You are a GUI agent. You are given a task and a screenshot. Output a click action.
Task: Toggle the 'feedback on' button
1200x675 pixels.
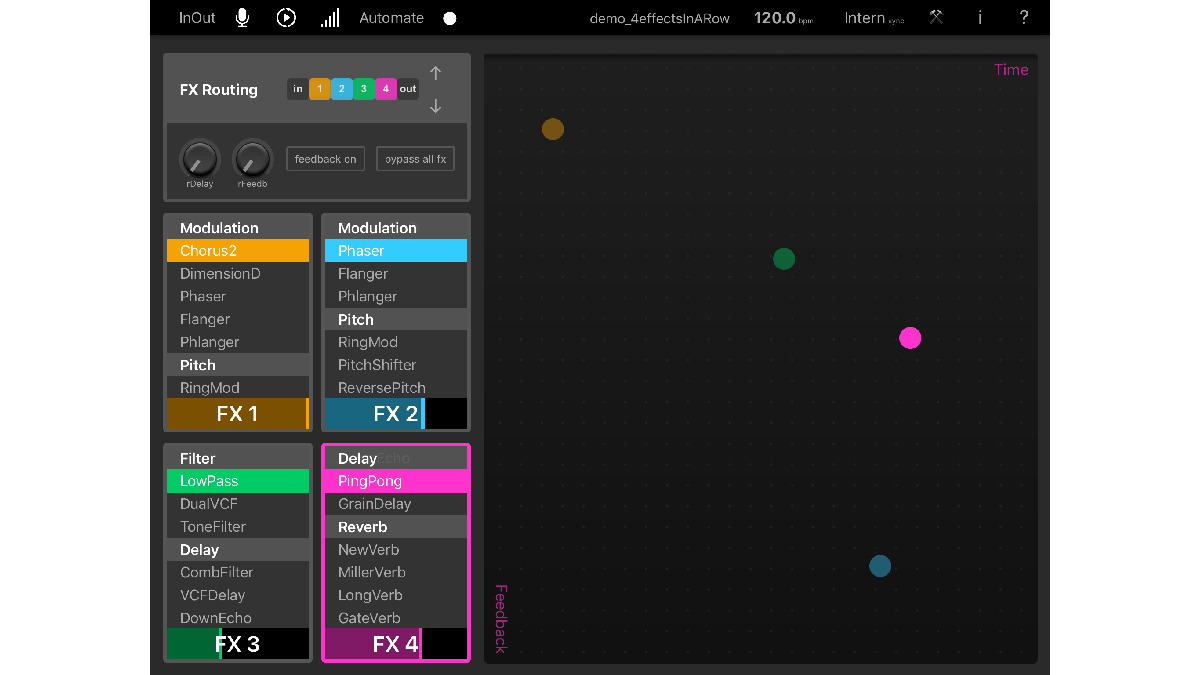[325, 159]
